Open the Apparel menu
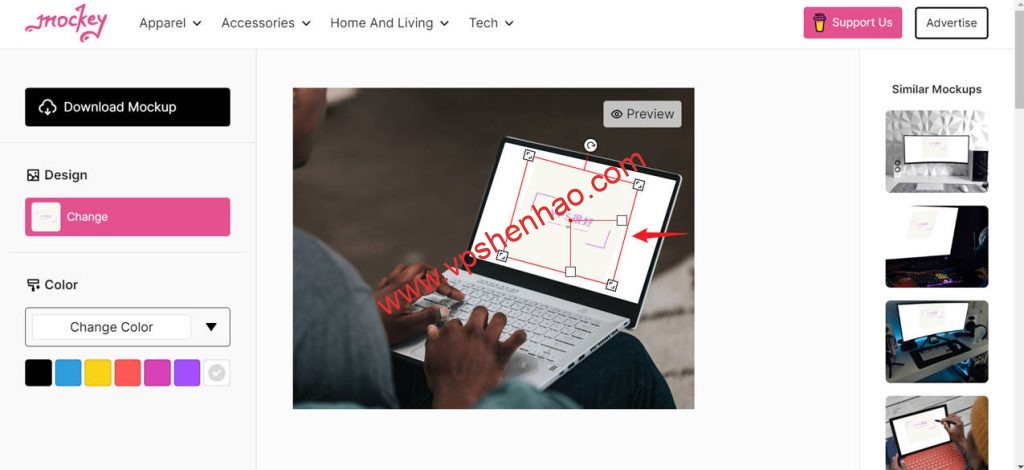Viewport: 1024px width, 470px height. 170,23
